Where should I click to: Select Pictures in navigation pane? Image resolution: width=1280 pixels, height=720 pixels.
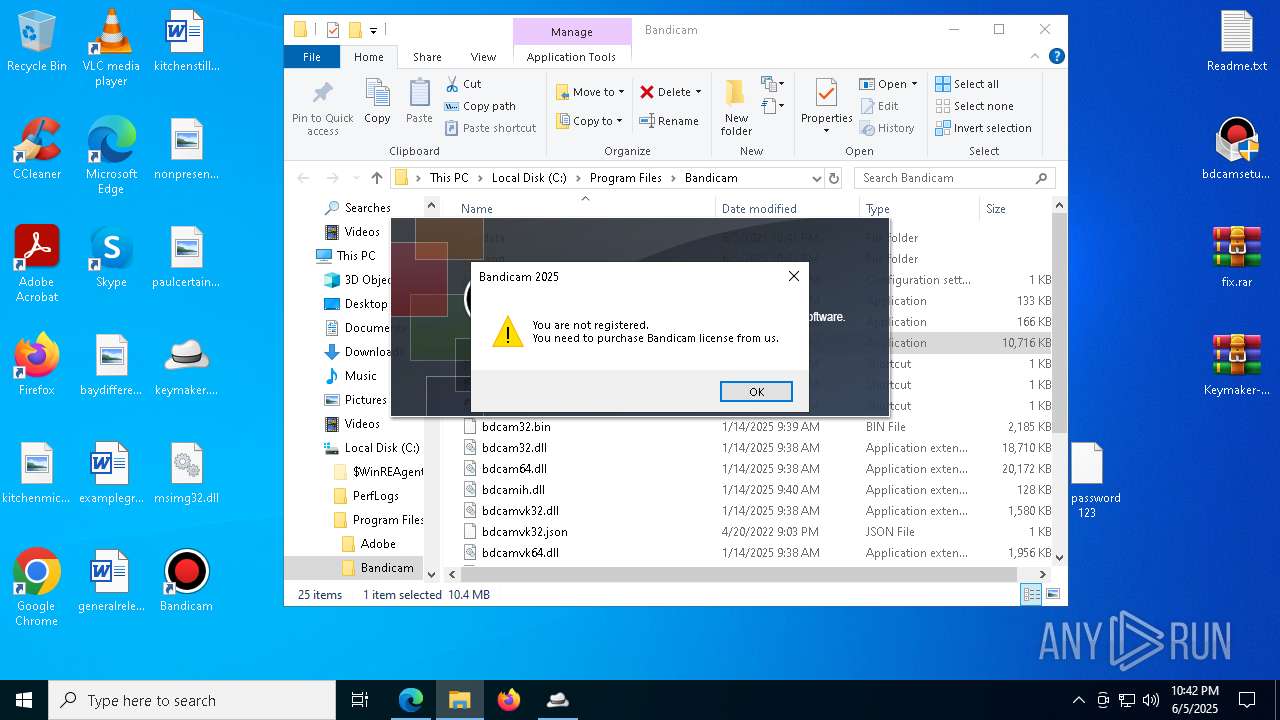(x=365, y=400)
